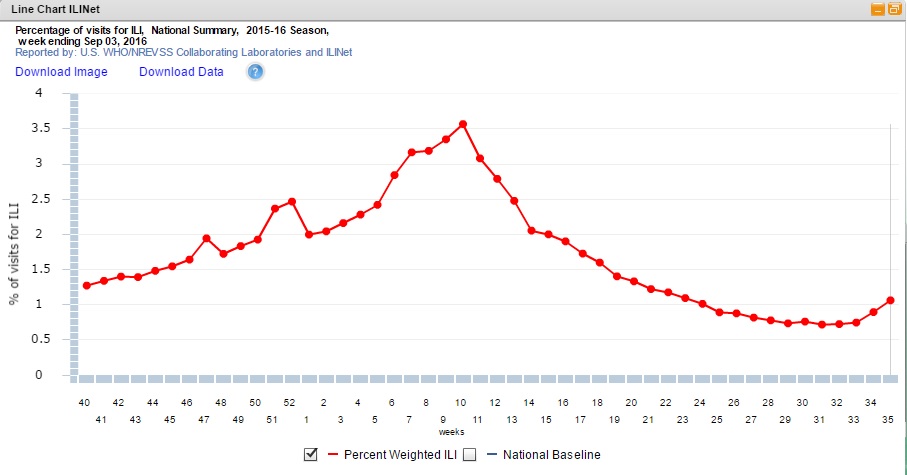Select the week 52 data point

tap(292, 201)
